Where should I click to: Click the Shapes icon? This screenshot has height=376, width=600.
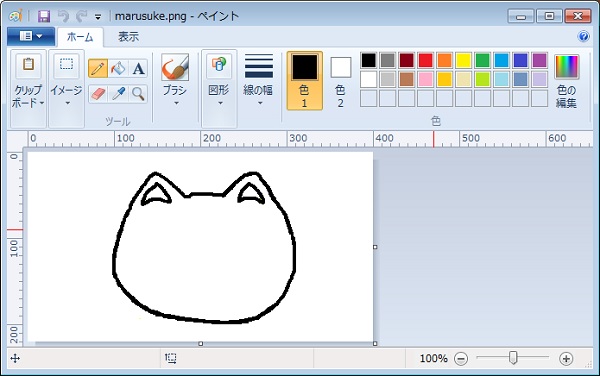click(x=219, y=65)
